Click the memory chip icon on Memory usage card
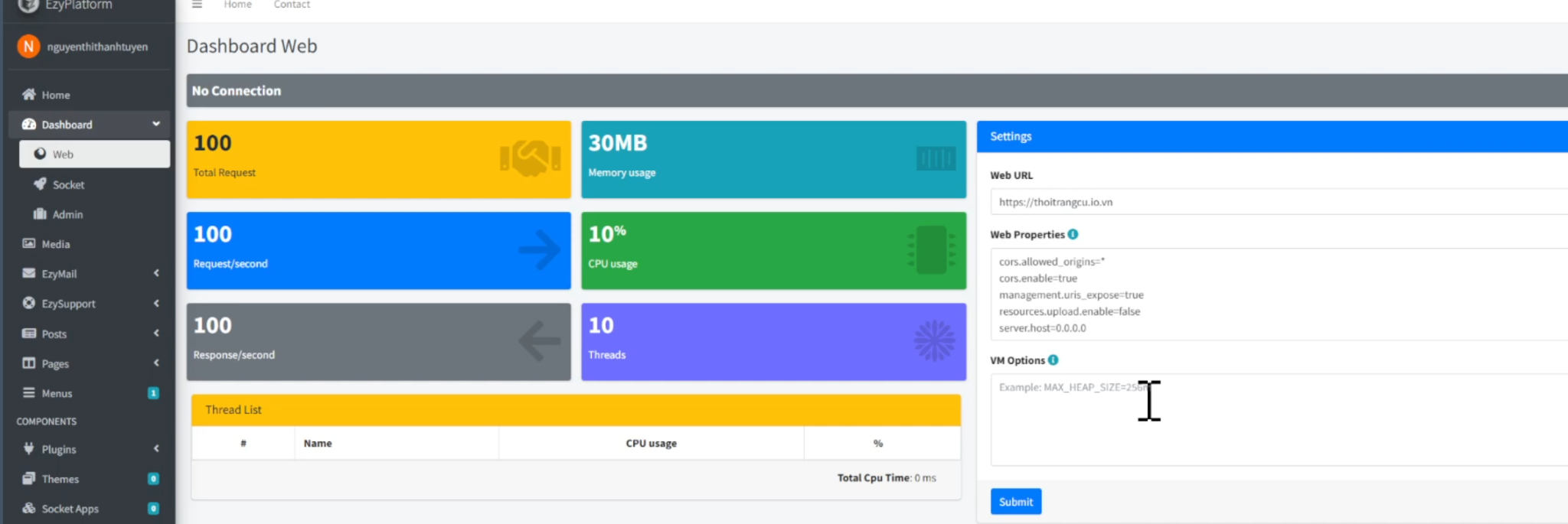 935,158
